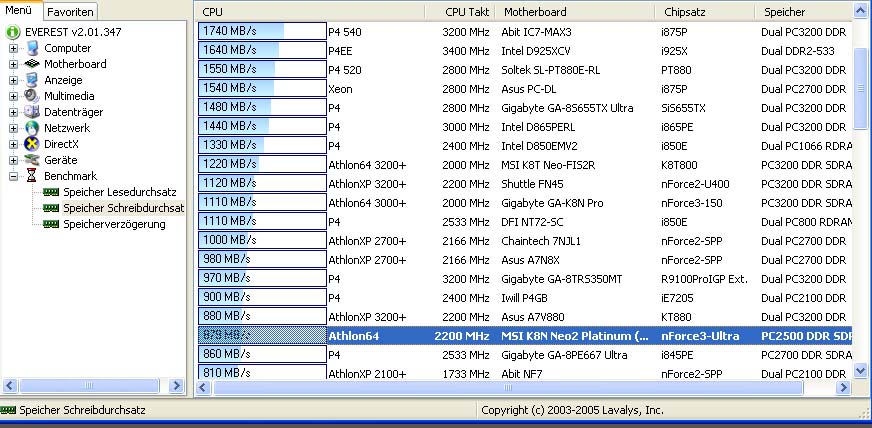Viewport: 872px width, 428px height.
Task: Select the Athlon64 3200+ row
Action: pos(524,165)
